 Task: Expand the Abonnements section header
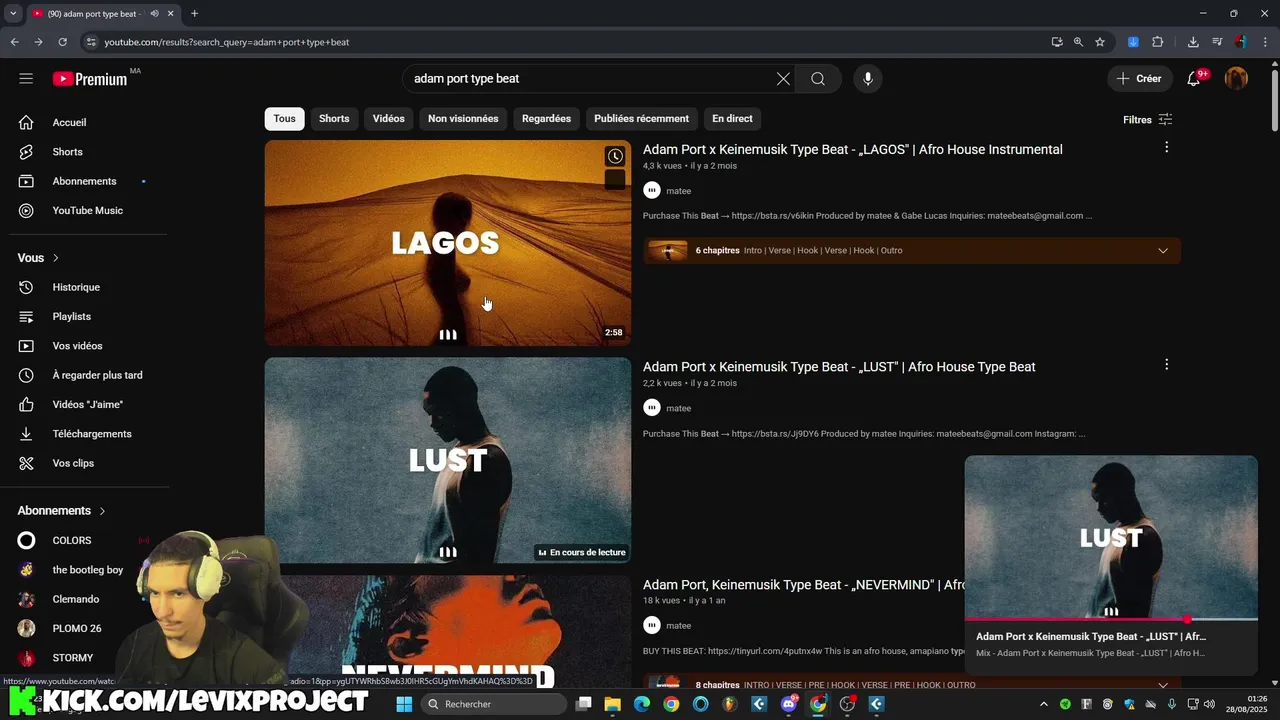[x=61, y=511]
